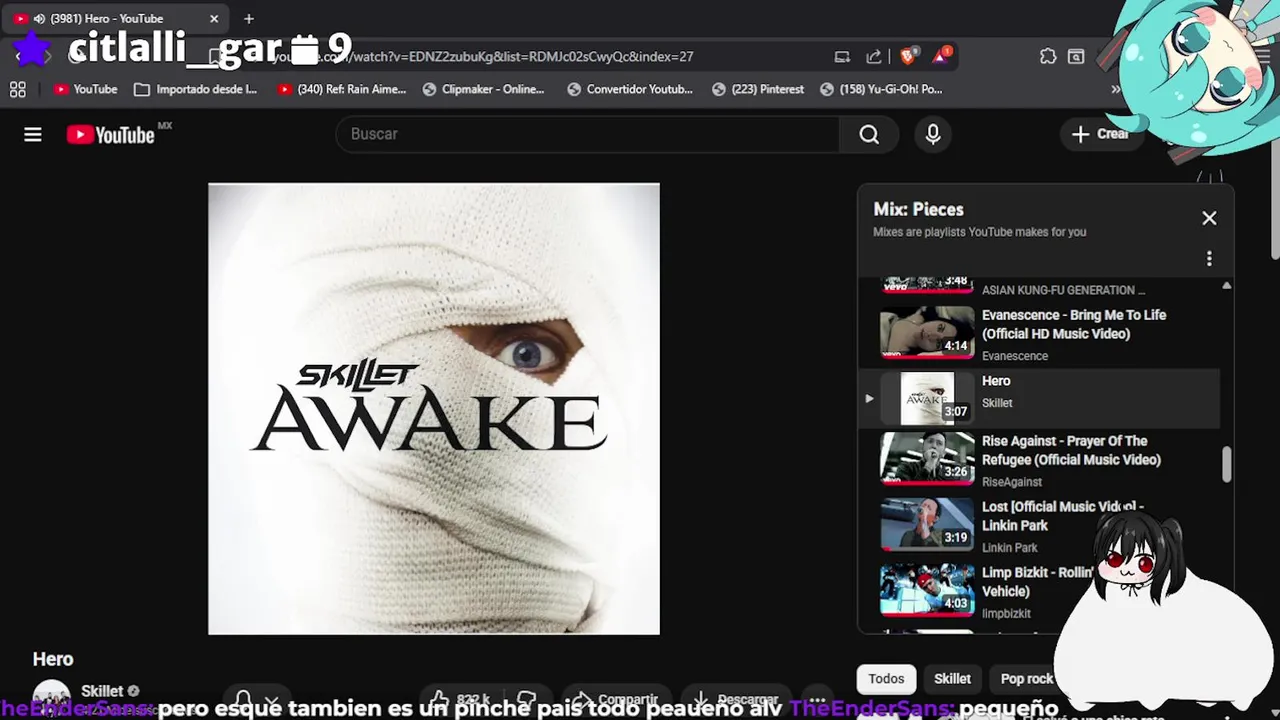Screen dimensions: 1280x720
Task: Click the Hero video title
Action: [x=53, y=659]
